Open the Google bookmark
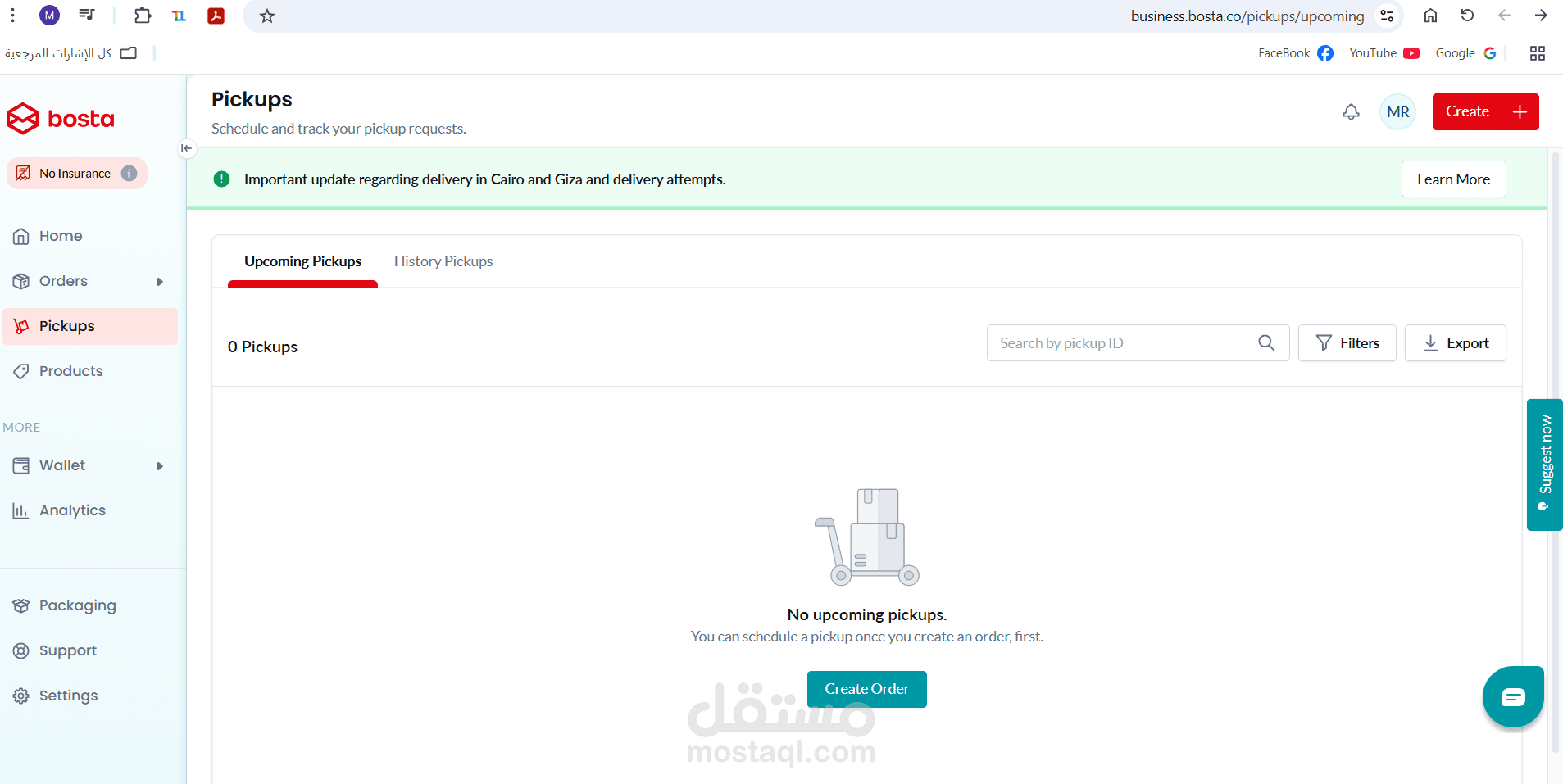 click(x=1465, y=53)
